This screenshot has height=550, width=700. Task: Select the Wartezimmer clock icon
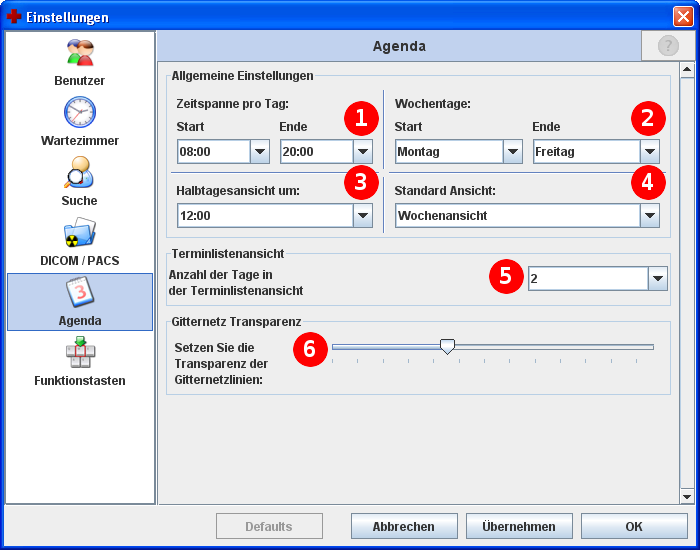click(x=80, y=112)
